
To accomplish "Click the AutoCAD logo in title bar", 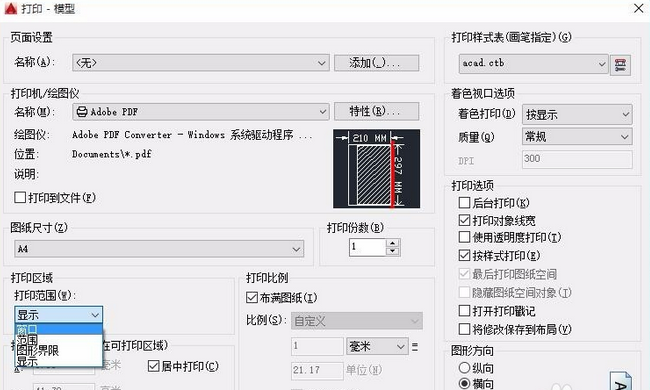I will pyautogui.click(x=11, y=9).
